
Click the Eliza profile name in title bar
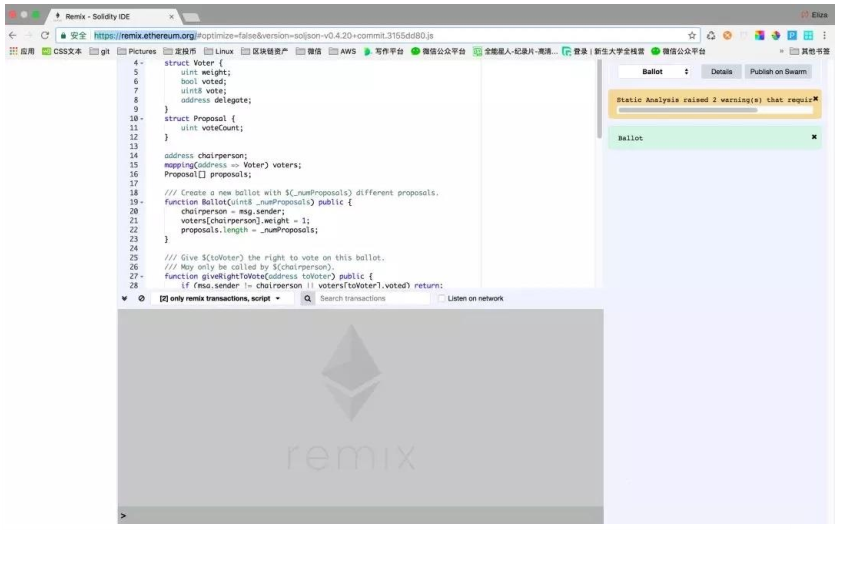click(819, 15)
